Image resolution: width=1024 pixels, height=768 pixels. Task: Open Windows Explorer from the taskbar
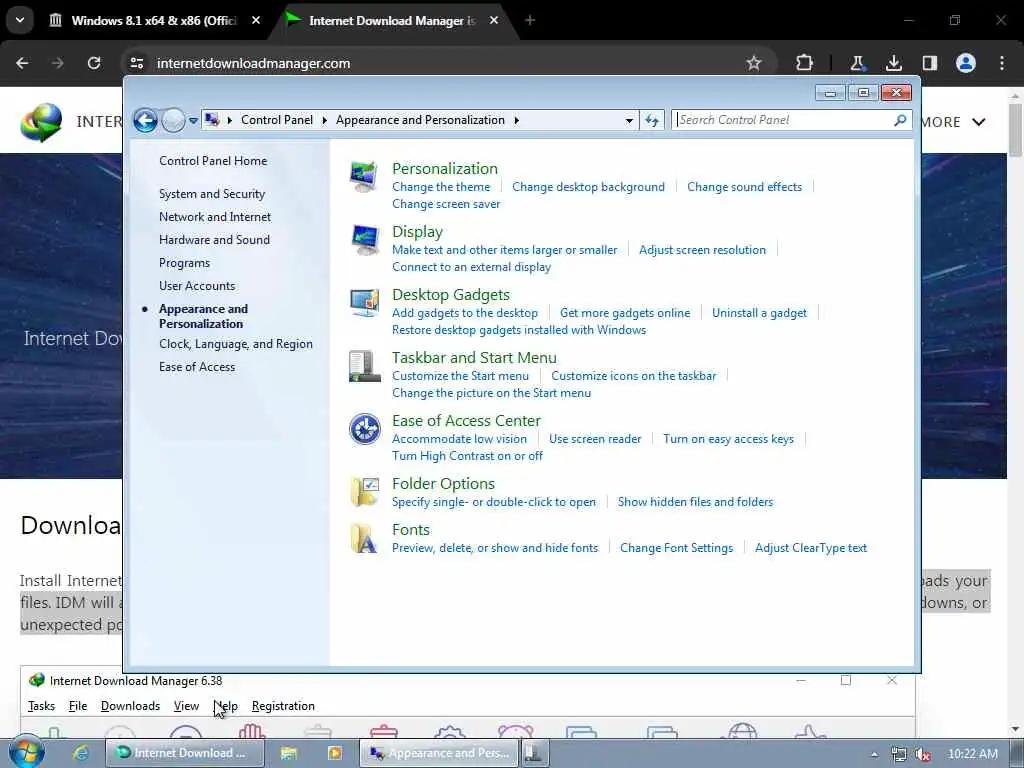tap(289, 753)
